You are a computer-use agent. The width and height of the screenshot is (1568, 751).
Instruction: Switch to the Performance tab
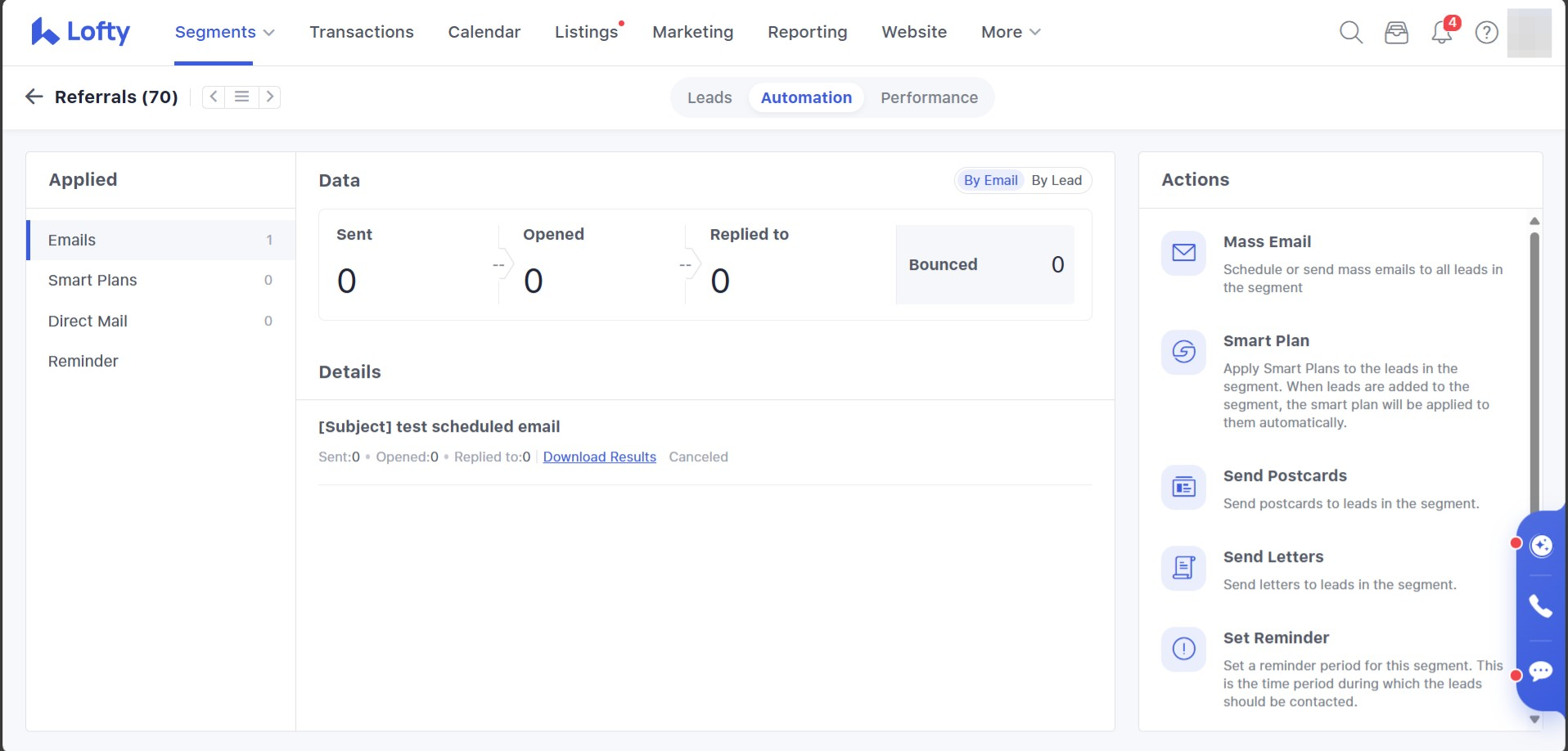[929, 98]
